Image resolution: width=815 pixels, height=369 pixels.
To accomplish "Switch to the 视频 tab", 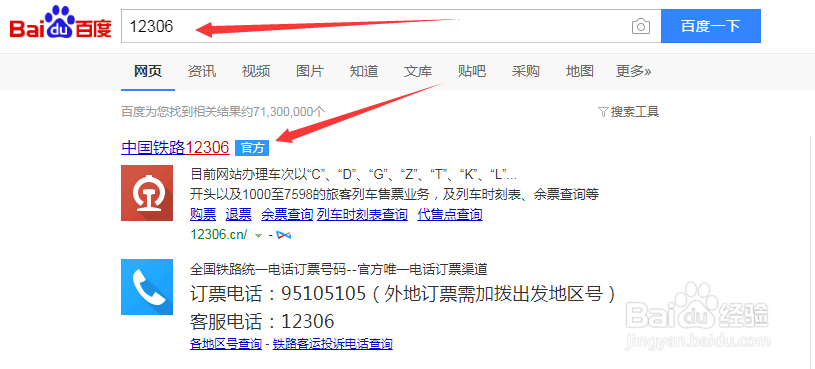I will coord(256,71).
